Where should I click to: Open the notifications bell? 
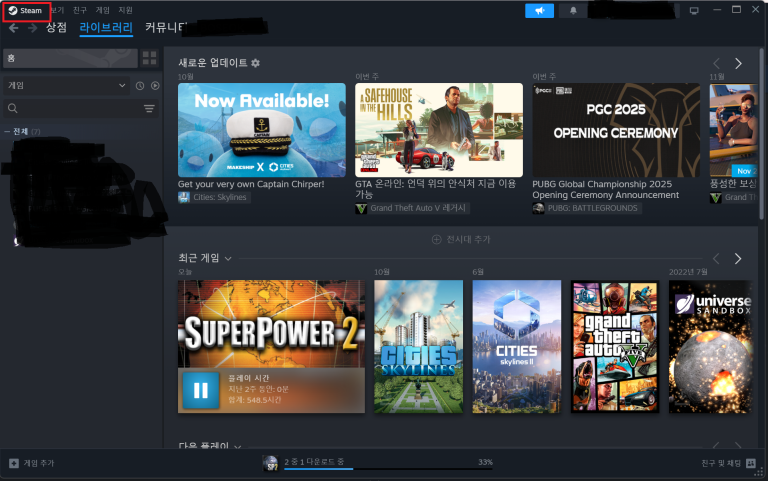(573, 11)
